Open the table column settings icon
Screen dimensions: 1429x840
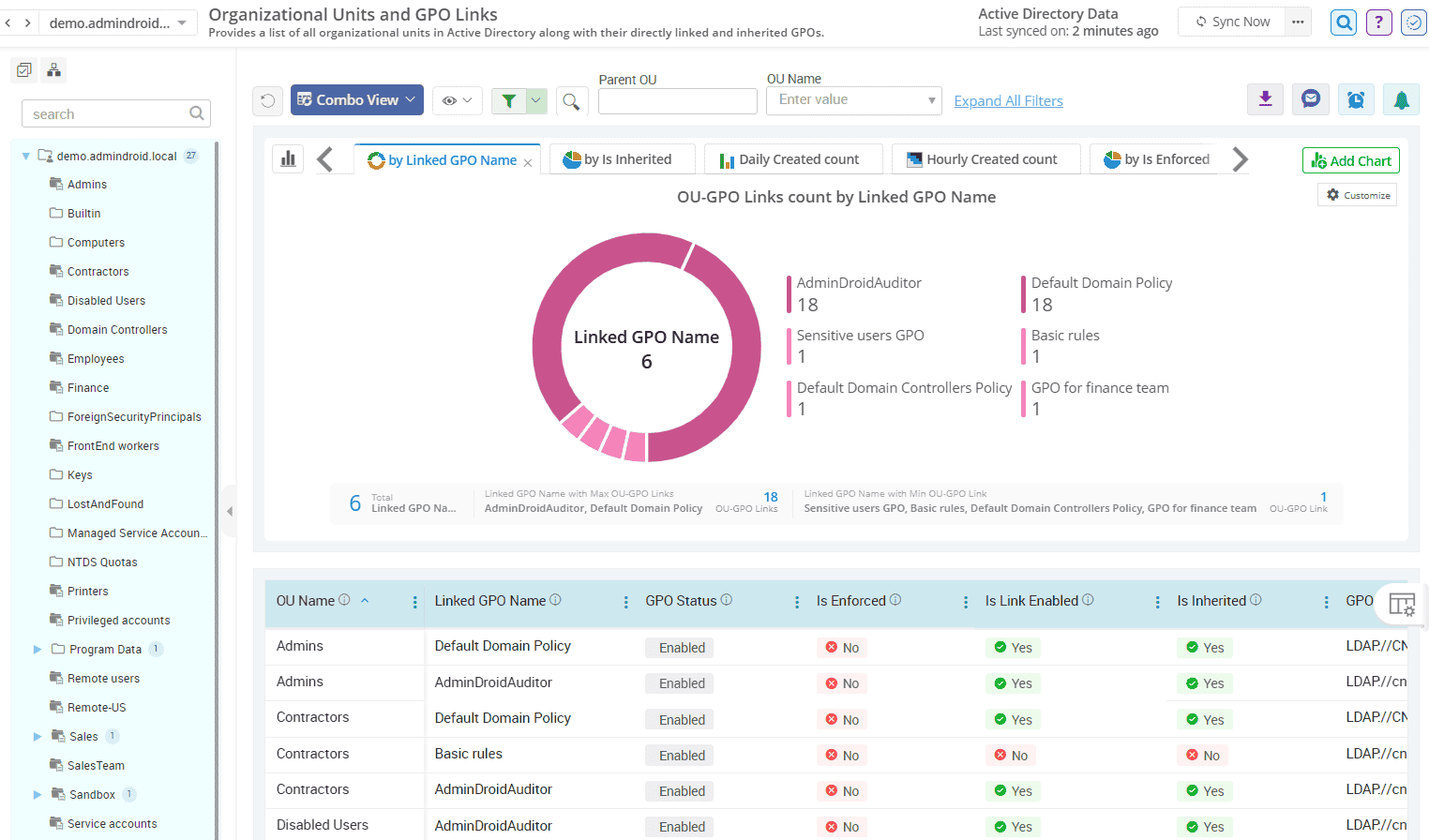1401,604
